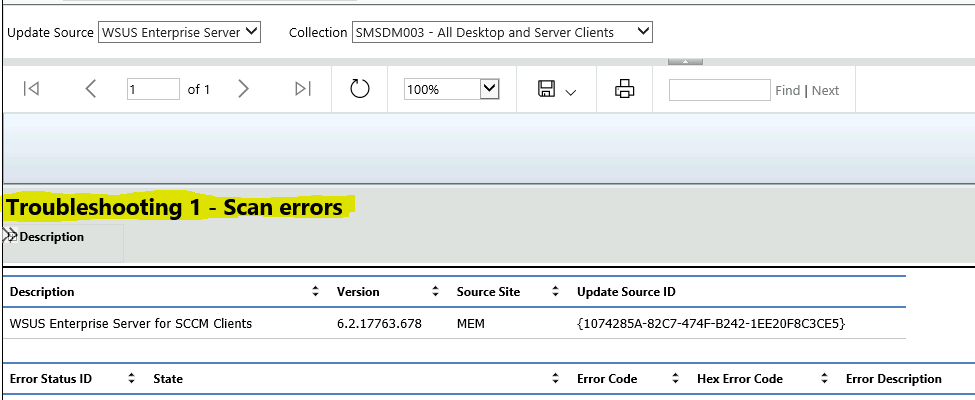This screenshot has width=975, height=400.
Task: Click 'WSUS Enterprise Server for SCCM Clients' cell
Action: click(131, 324)
